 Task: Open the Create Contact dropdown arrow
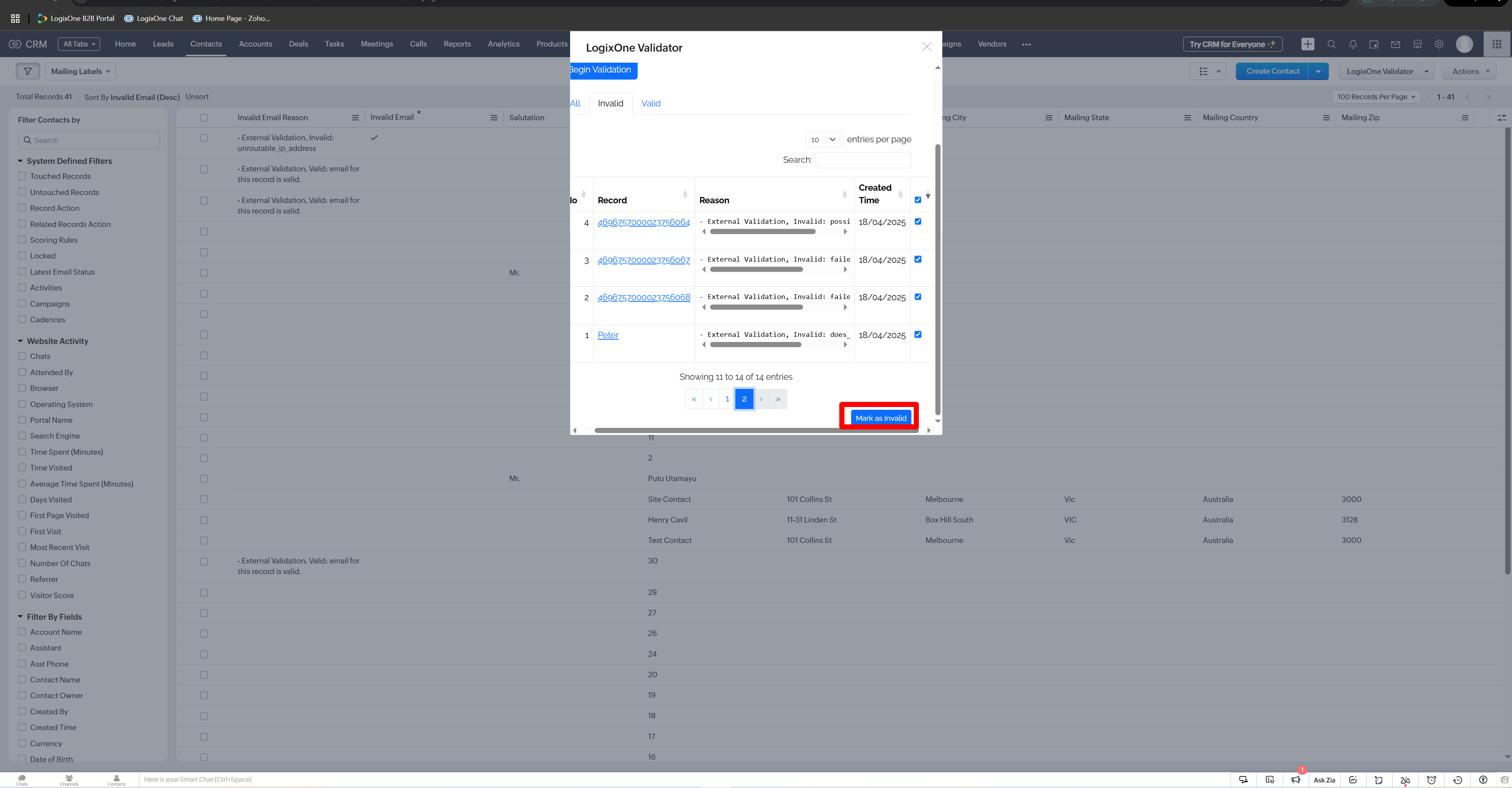click(1318, 71)
